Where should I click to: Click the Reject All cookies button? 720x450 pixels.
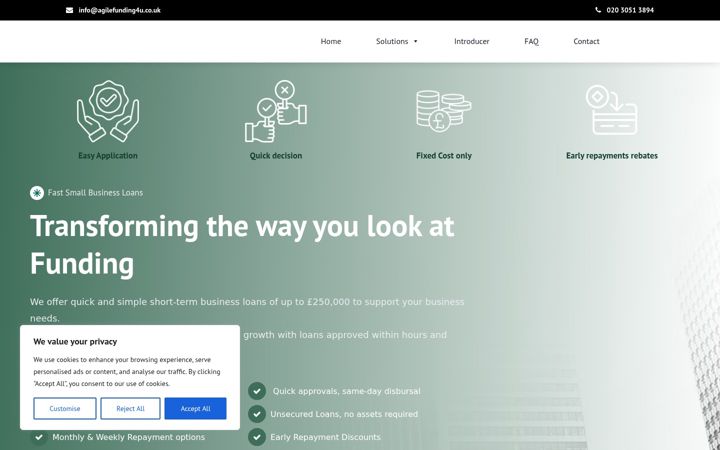[130, 409]
